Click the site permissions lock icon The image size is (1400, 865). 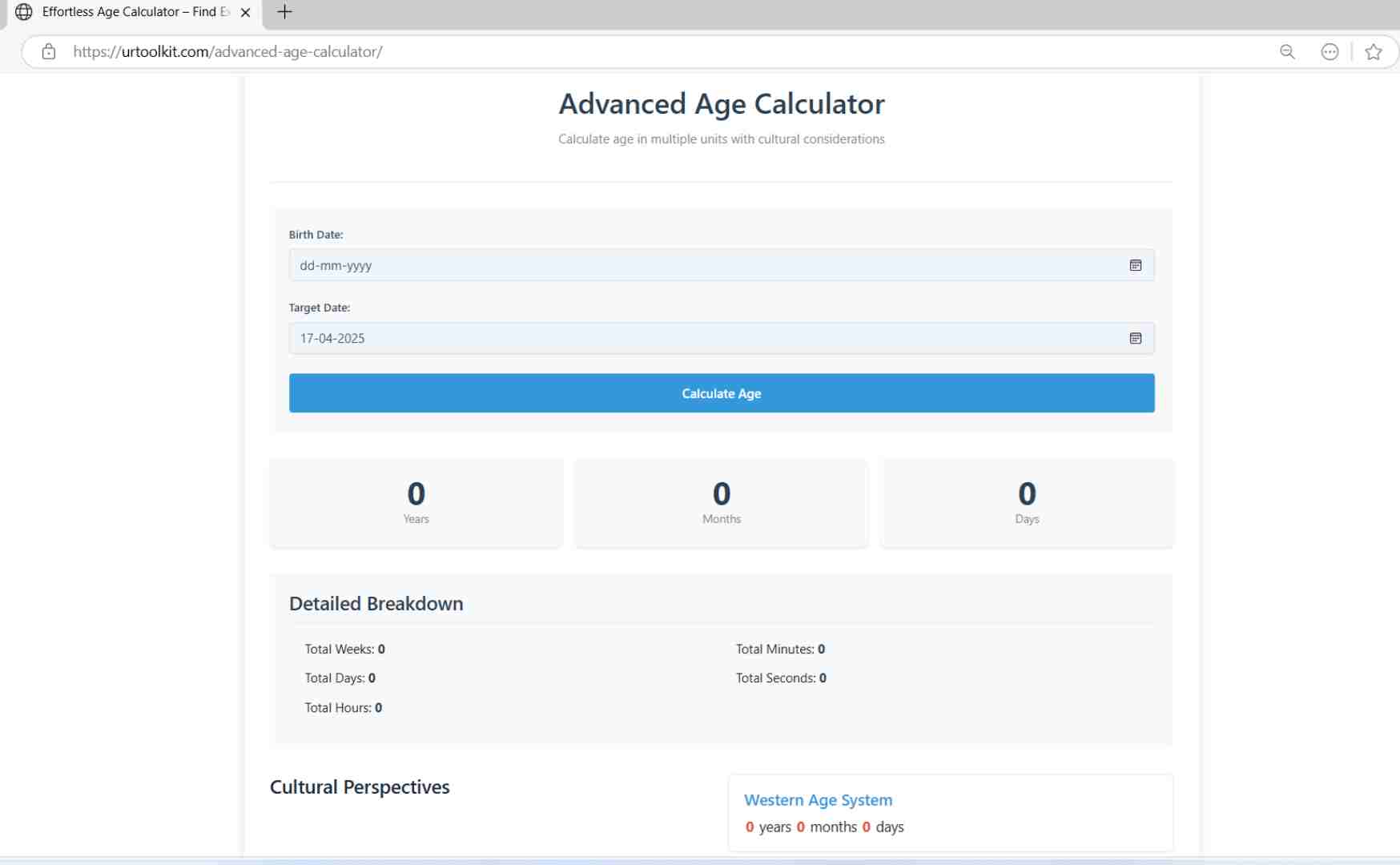[48, 51]
